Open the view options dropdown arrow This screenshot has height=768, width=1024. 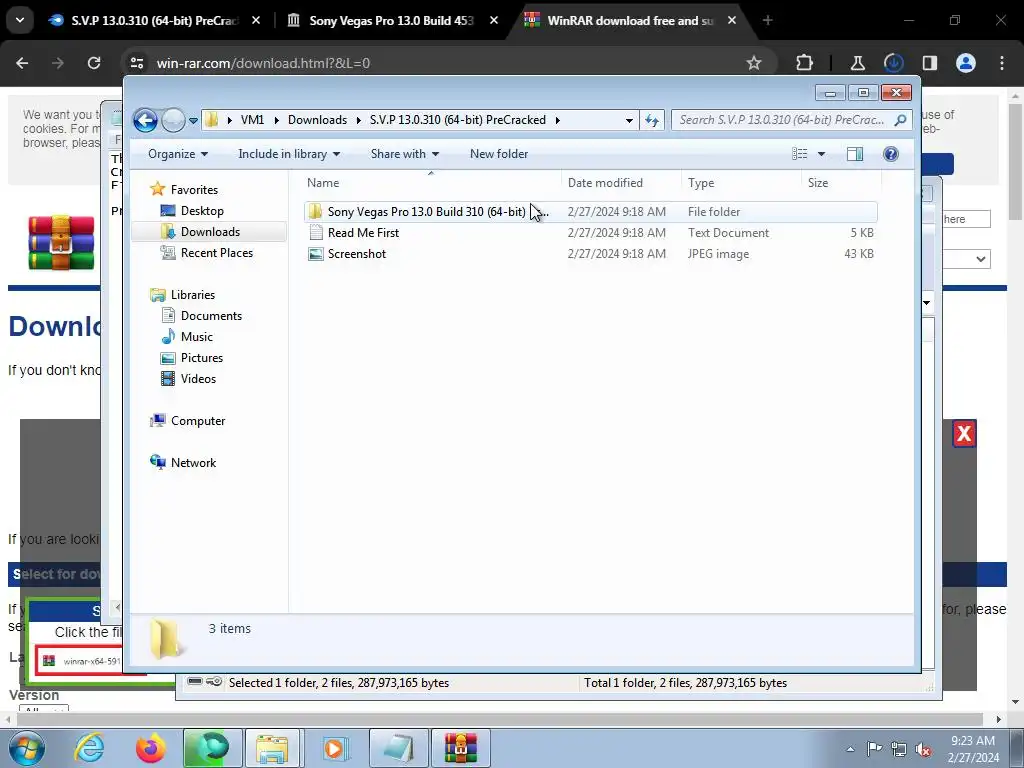[822, 154]
